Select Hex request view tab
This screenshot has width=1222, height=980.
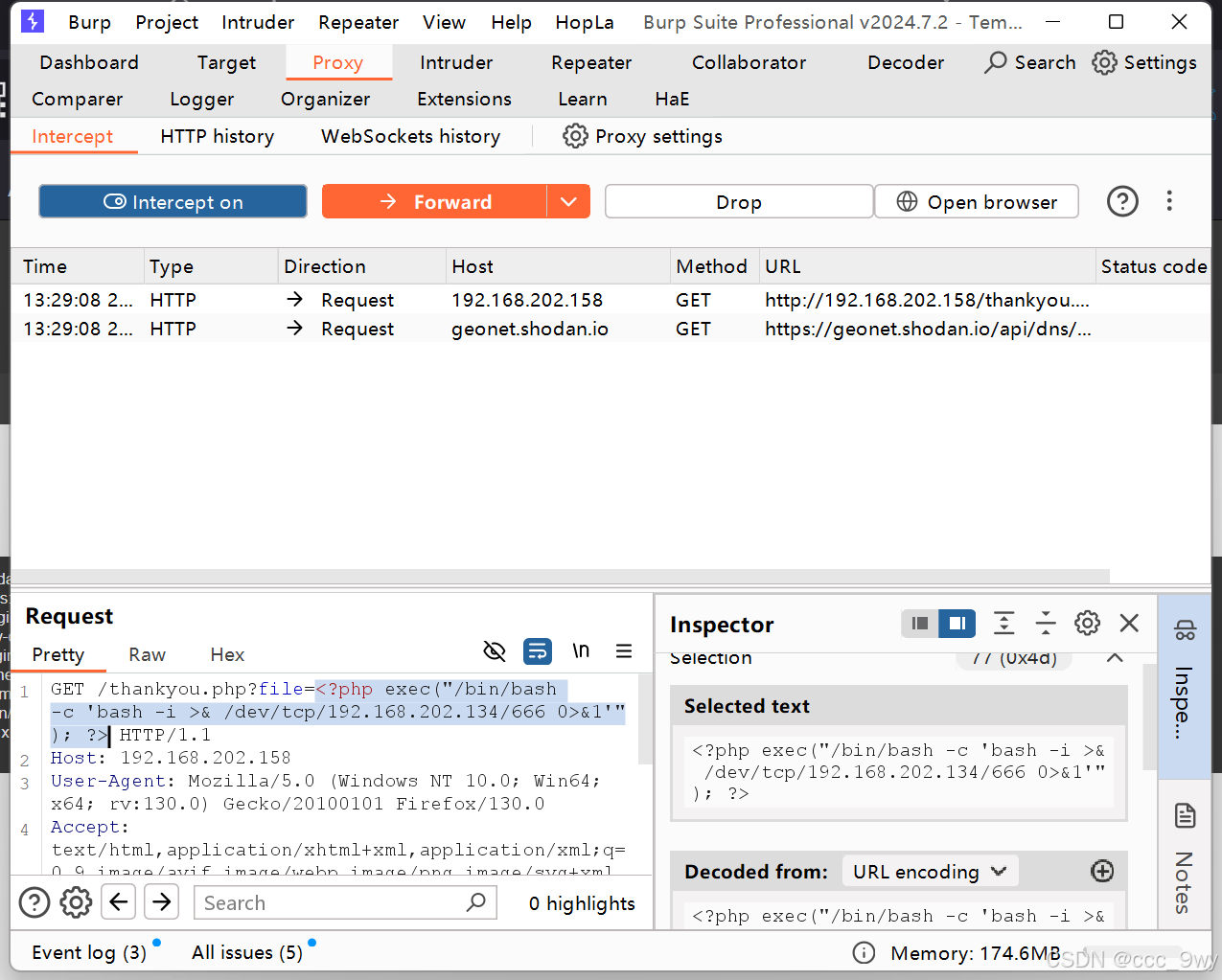click(227, 654)
